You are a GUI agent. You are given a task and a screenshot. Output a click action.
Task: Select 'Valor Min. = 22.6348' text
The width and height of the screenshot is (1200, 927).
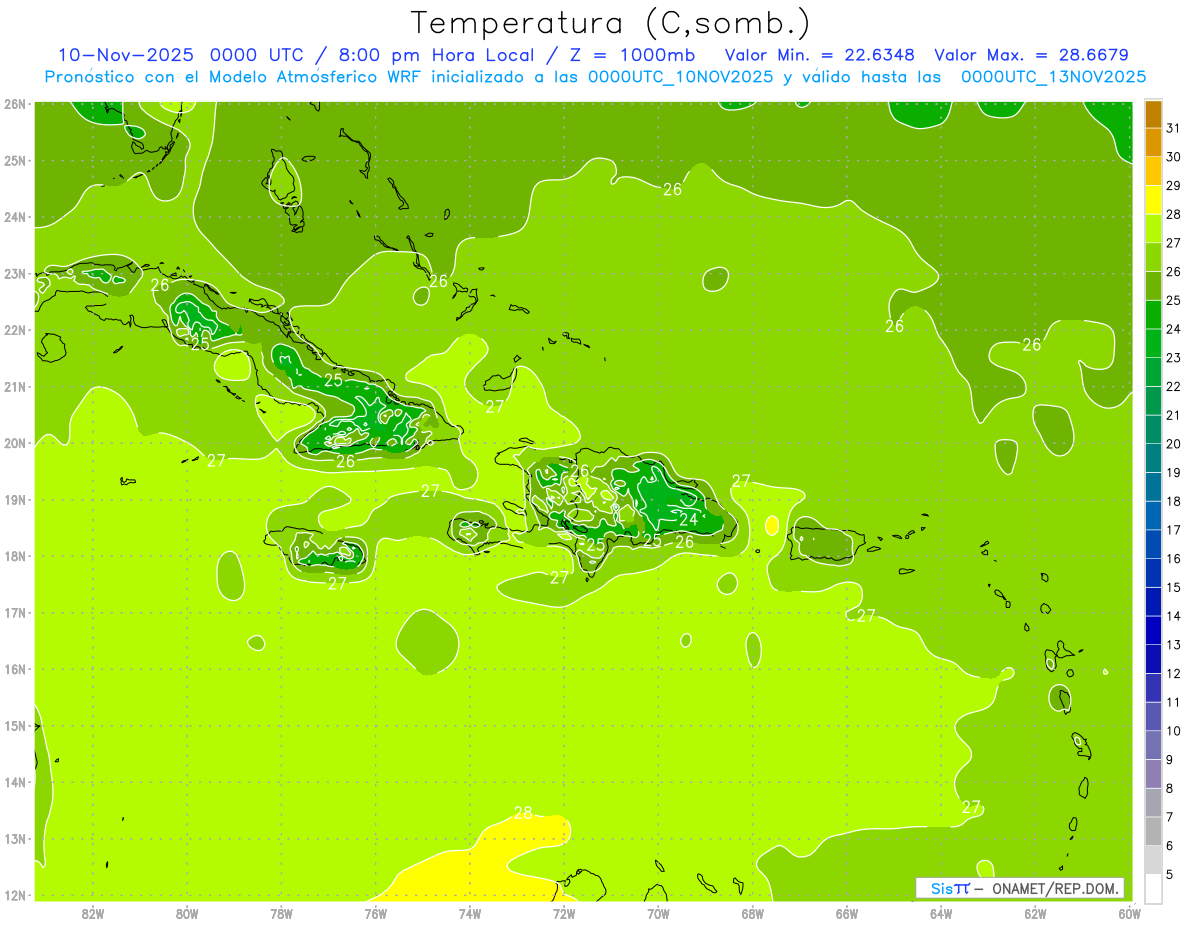[x=820, y=55]
